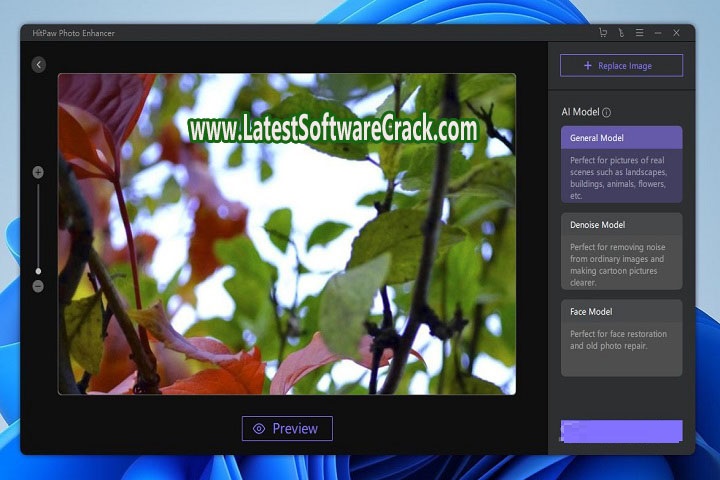Click the AI Model info icon
720x480 pixels.
click(607, 113)
